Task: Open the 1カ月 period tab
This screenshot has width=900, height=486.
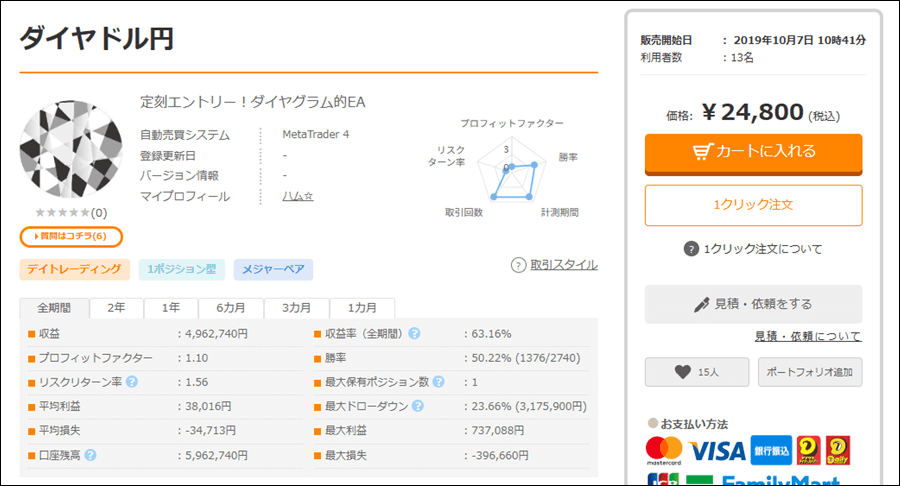Action: (362, 308)
